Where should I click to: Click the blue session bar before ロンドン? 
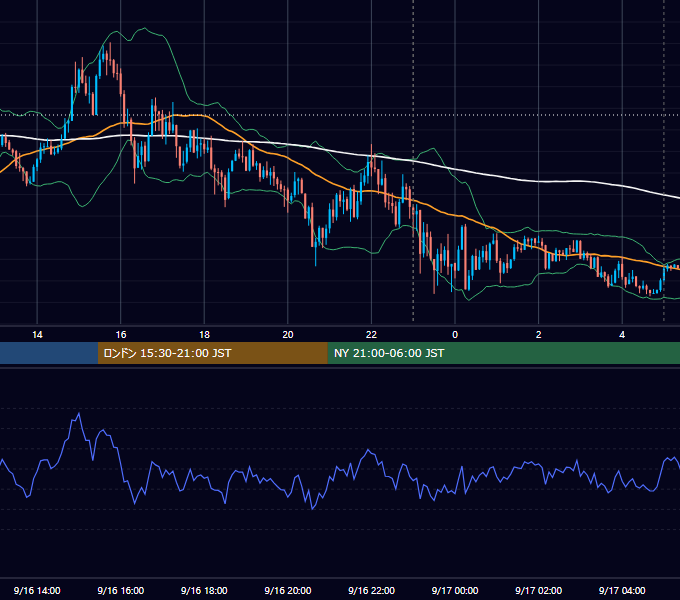[x=49, y=353]
